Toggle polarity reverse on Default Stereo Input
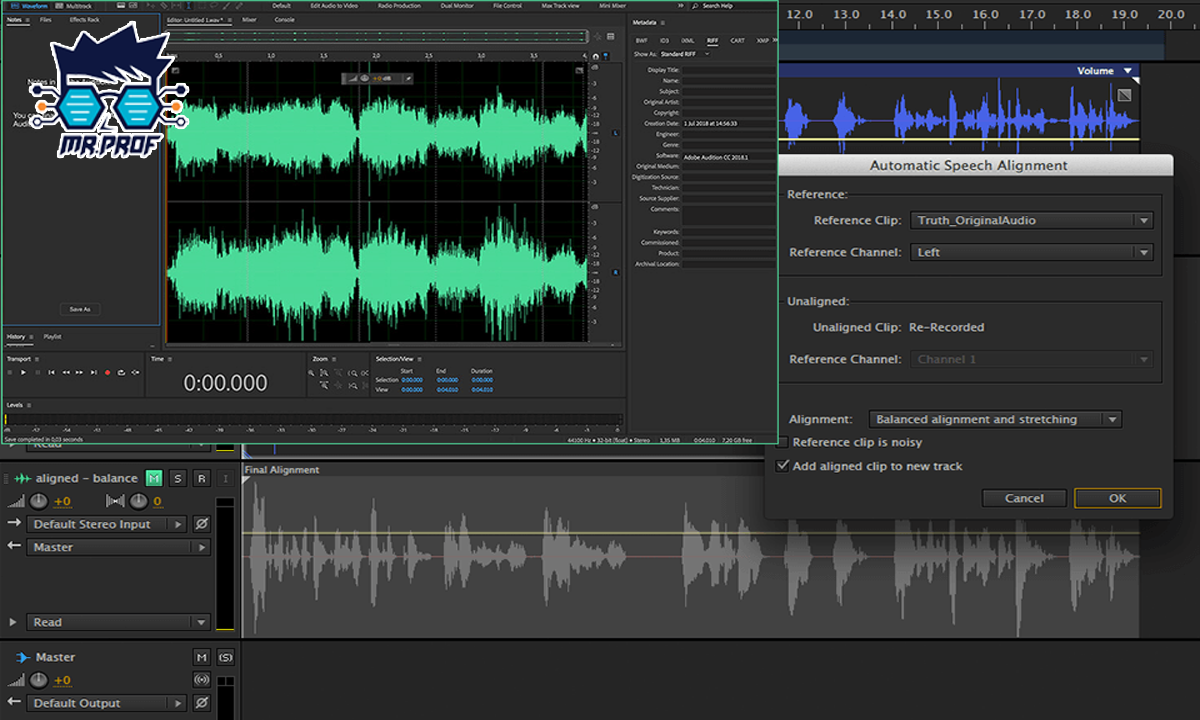The image size is (1200, 720). [x=201, y=524]
